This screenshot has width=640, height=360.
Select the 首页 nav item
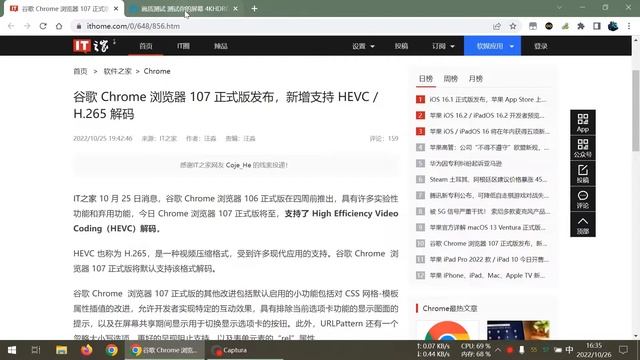click(146, 46)
